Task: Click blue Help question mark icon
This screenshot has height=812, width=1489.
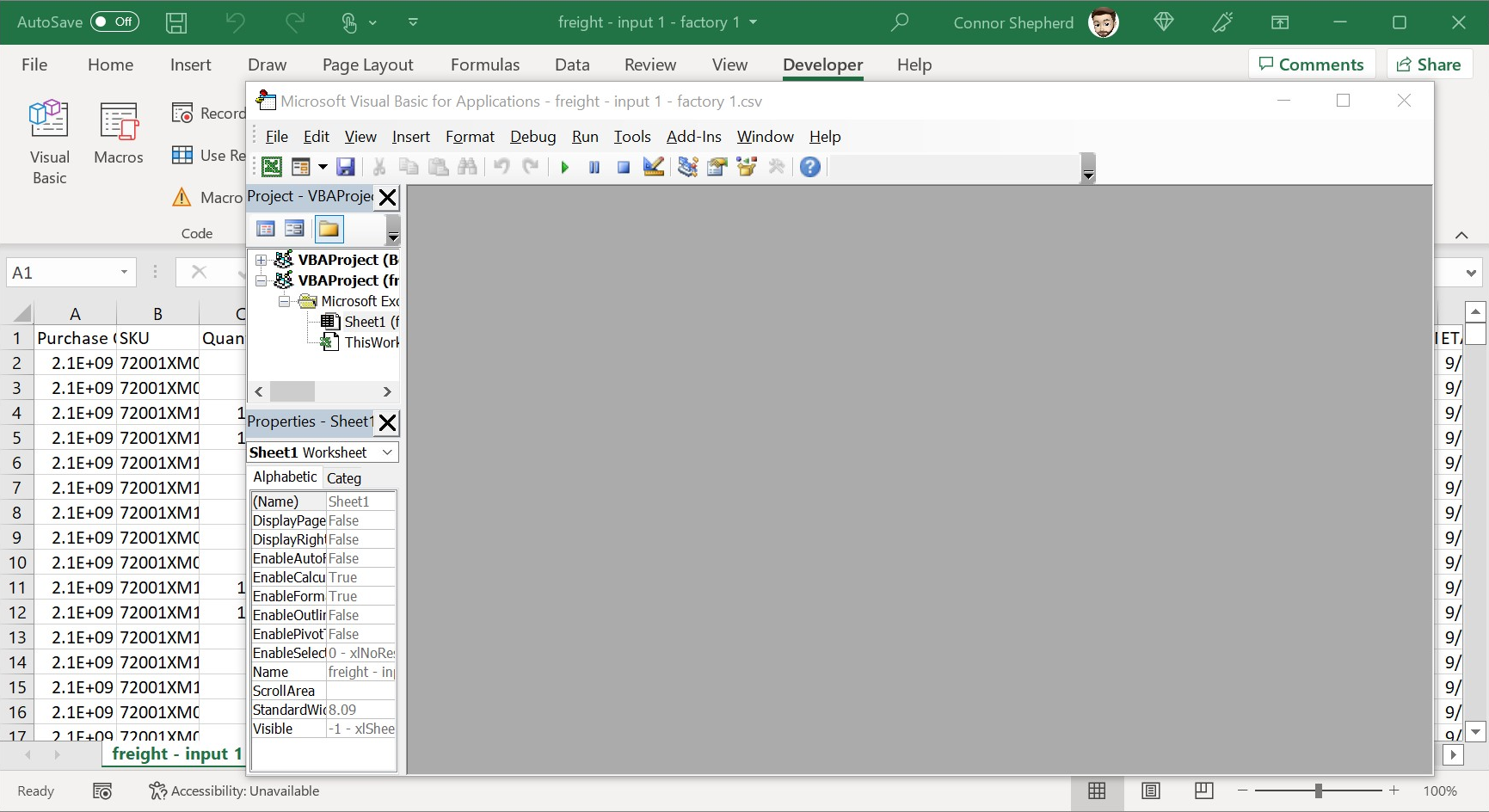Action: click(x=810, y=167)
